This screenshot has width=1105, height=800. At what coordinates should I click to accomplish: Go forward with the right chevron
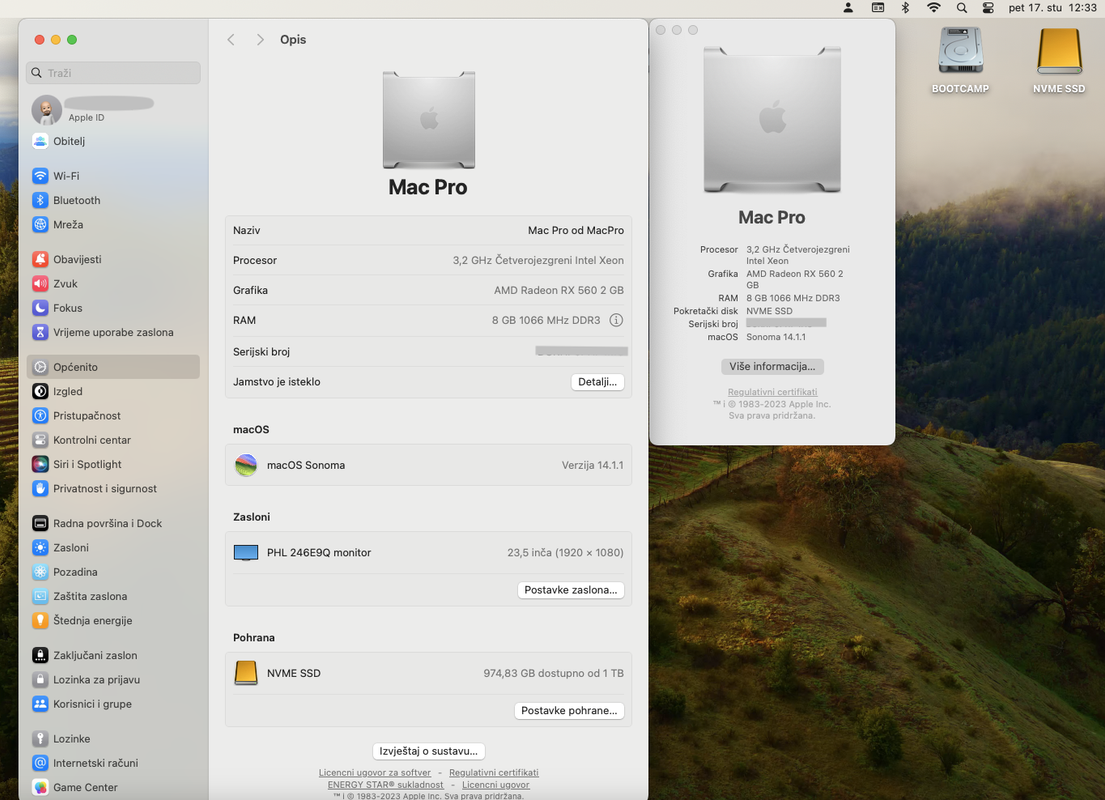point(260,39)
